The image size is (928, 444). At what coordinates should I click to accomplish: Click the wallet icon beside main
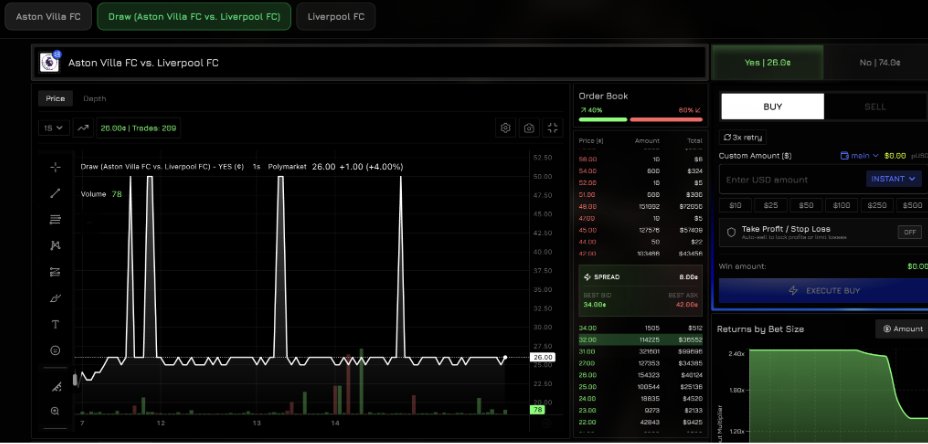point(845,156)
